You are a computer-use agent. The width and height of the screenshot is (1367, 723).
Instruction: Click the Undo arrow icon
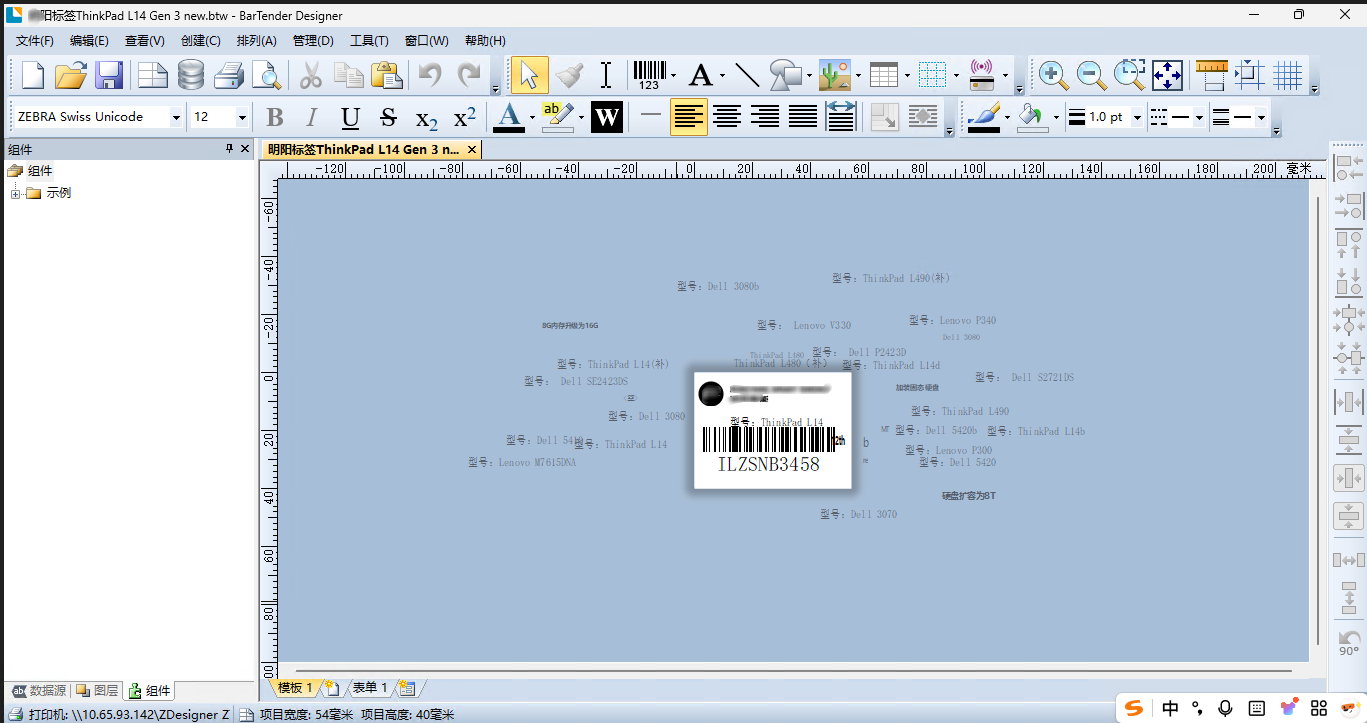pos(430,75)
